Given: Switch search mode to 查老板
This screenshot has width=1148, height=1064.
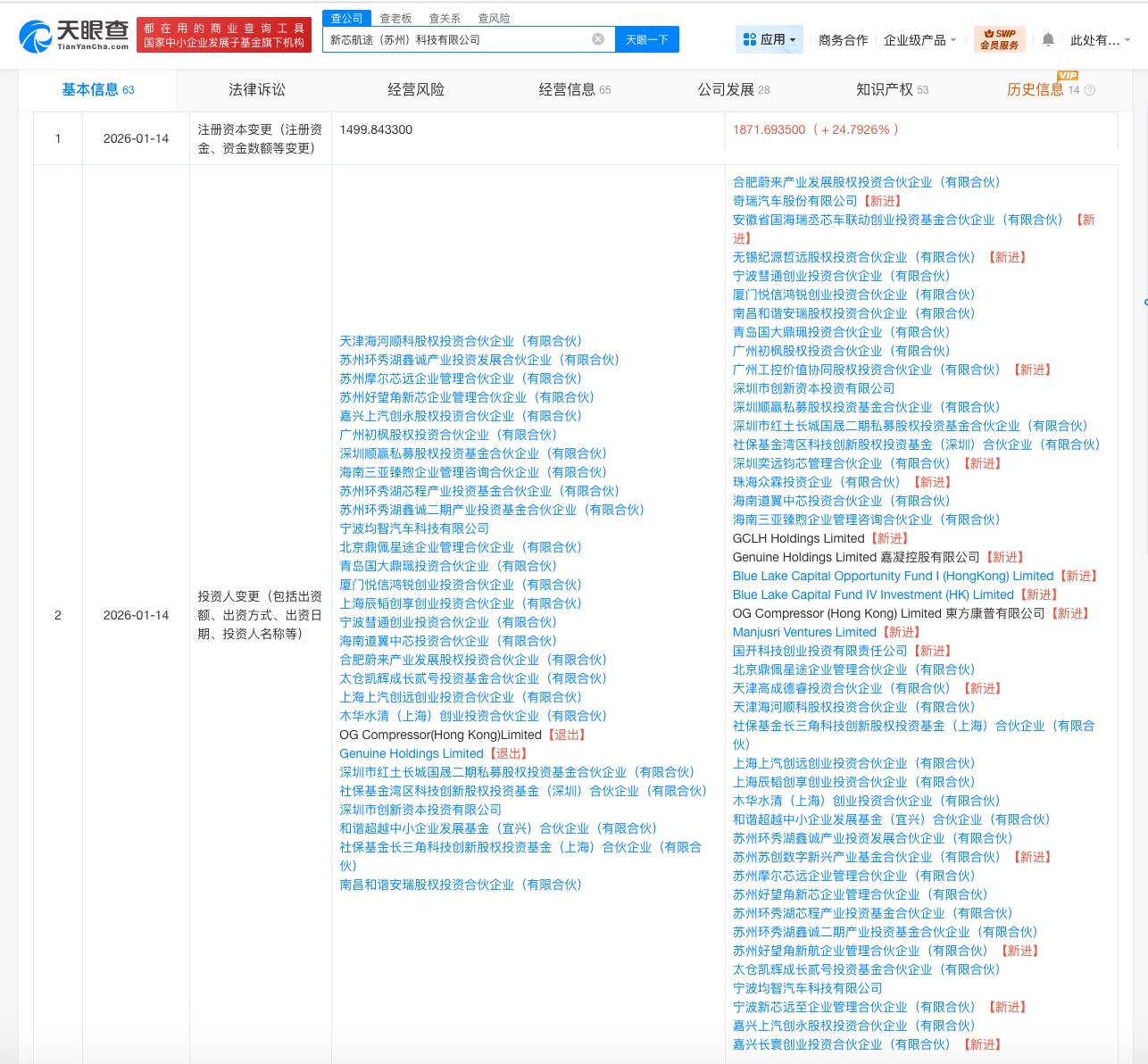Looking at the screenshot, I should tap(395, 18).
